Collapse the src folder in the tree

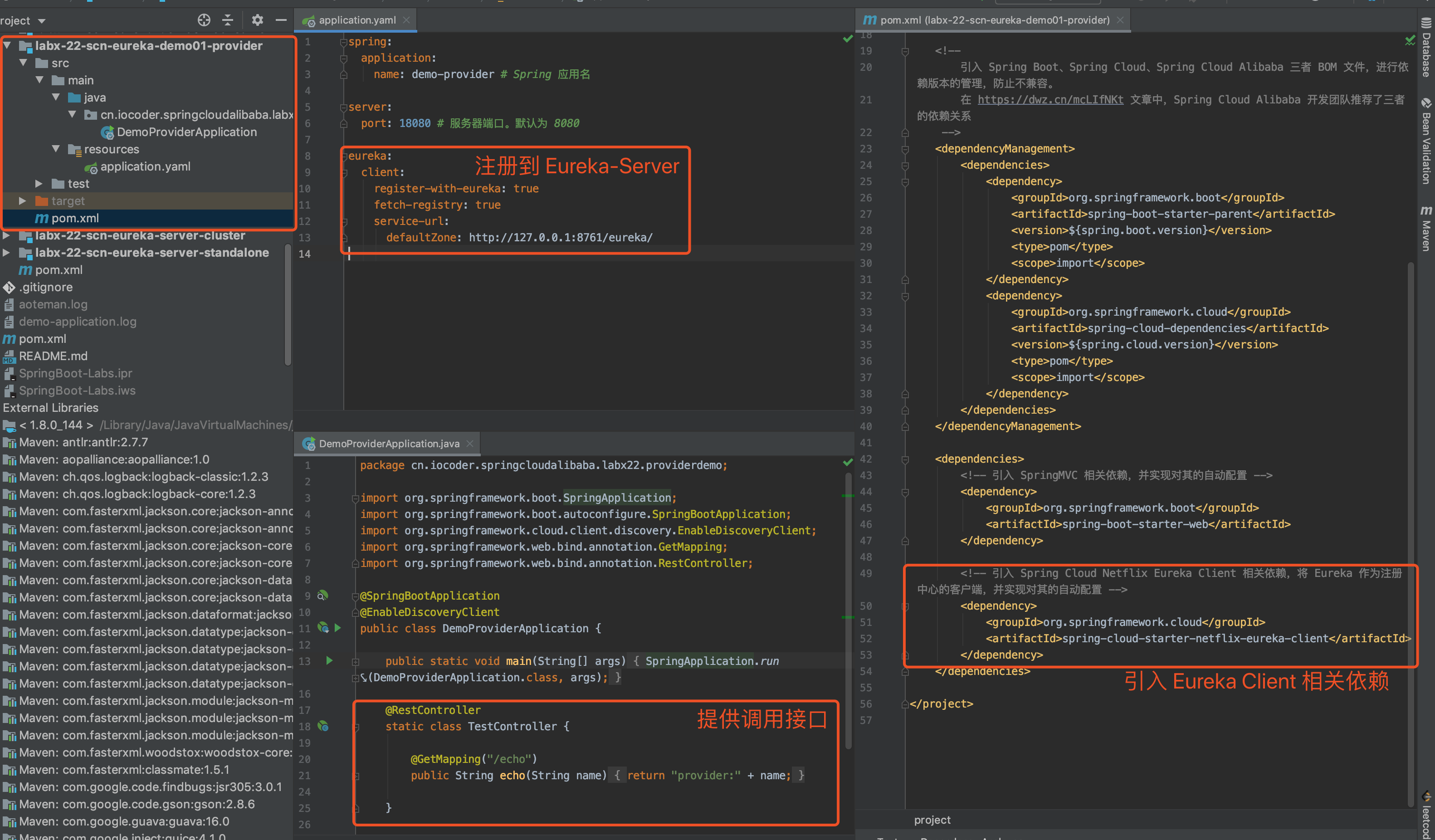coord(23,63)
